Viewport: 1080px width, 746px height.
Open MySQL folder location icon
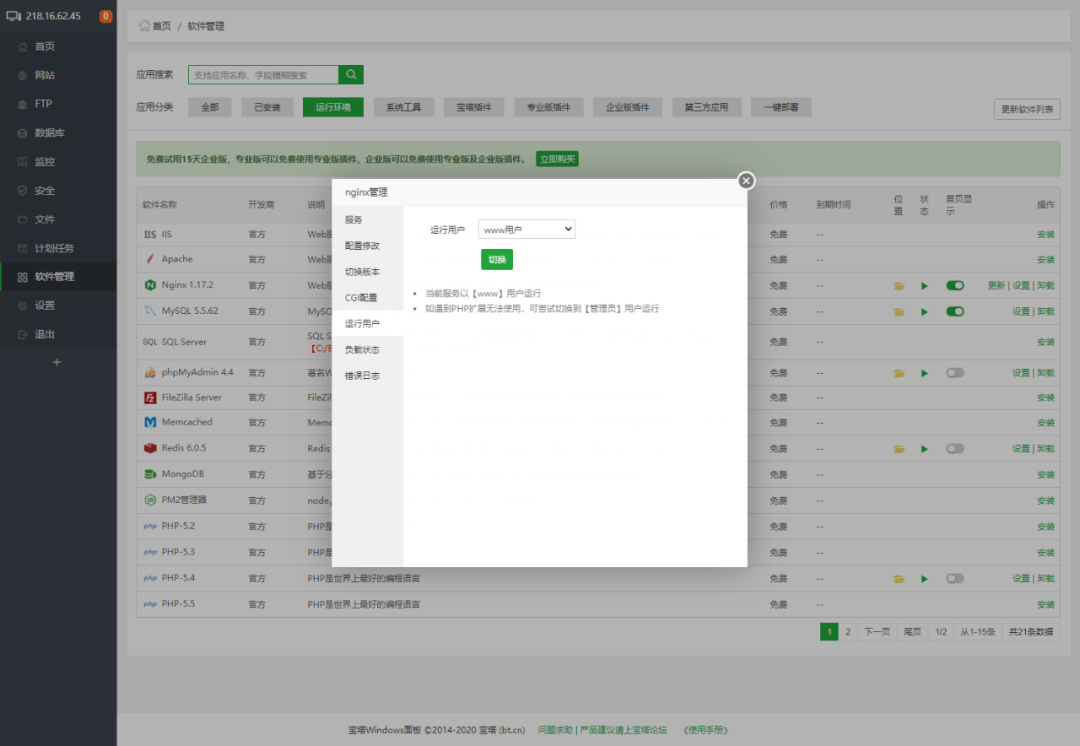pyautogui.click(x=899, y=311)
